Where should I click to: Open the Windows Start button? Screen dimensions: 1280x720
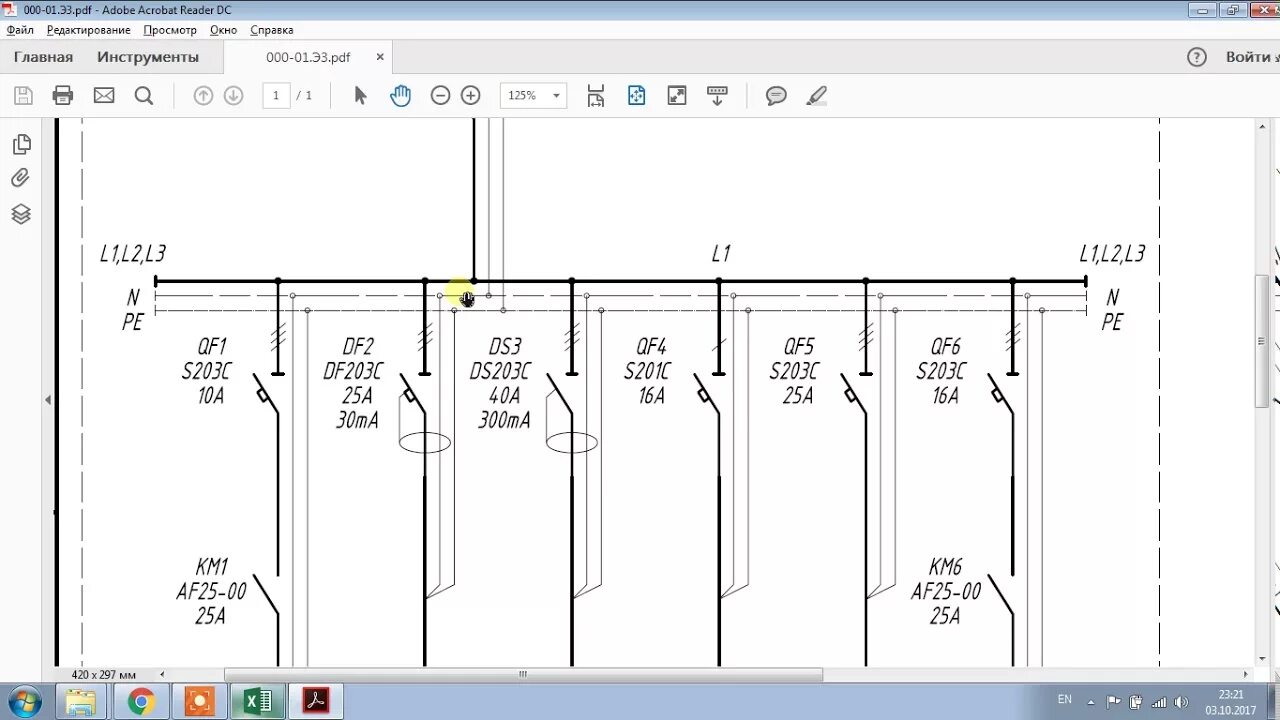25,702
